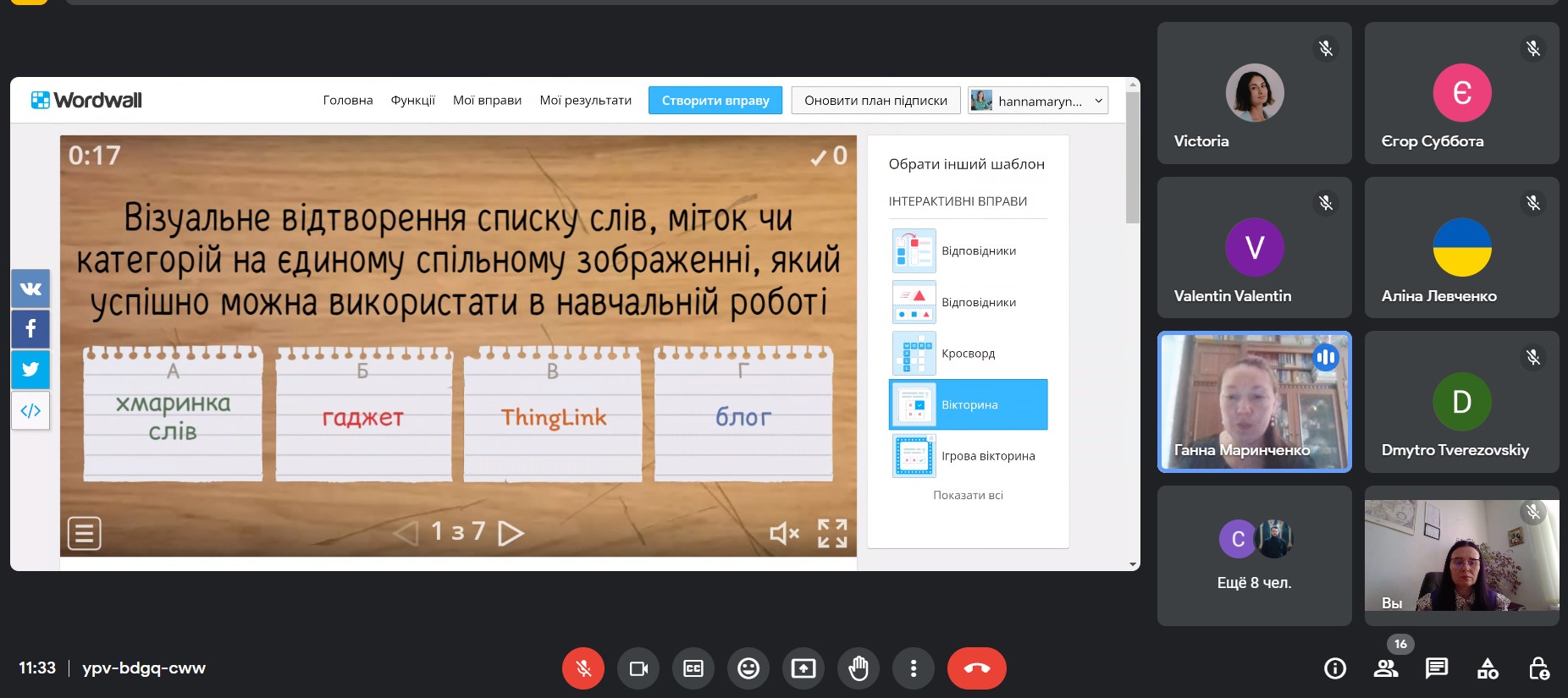Click the Wordwall logo
Image resolution: width=1568 pixels, height=698 pixels.
pyautogui.click(x=86, y=100)
